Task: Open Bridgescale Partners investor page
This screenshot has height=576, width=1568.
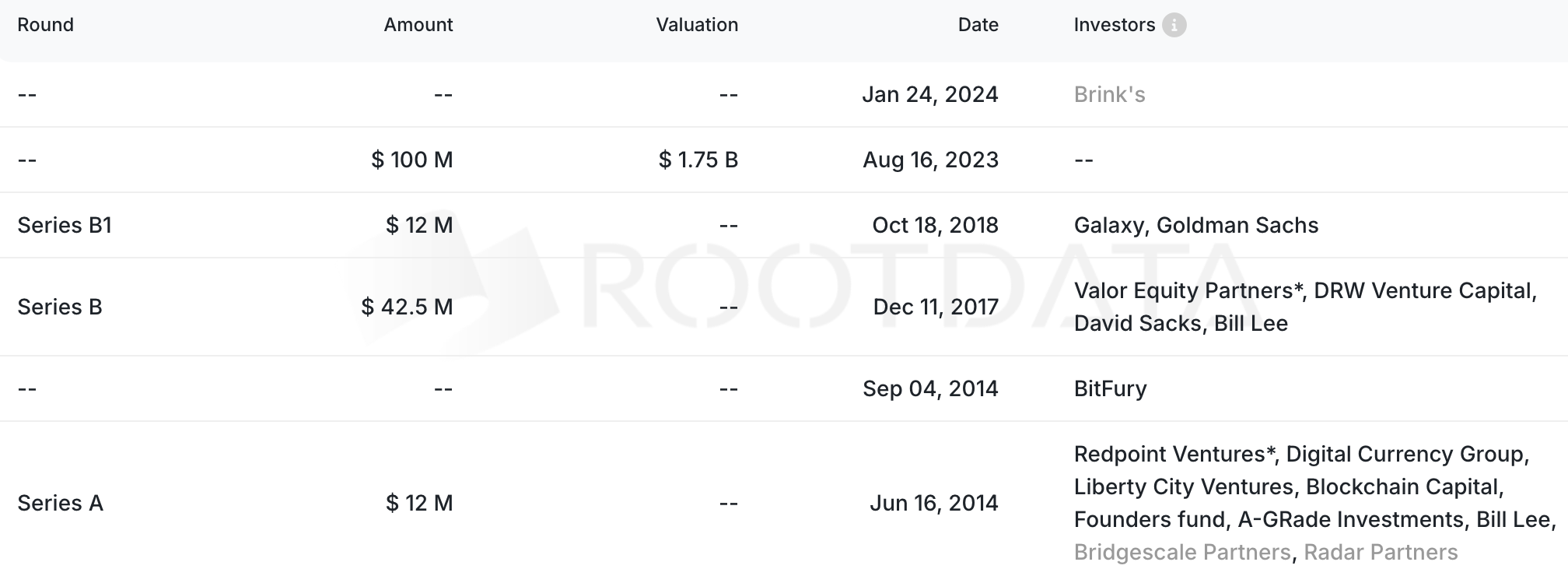Action: pyautogui.click(x=1181, y=553)
